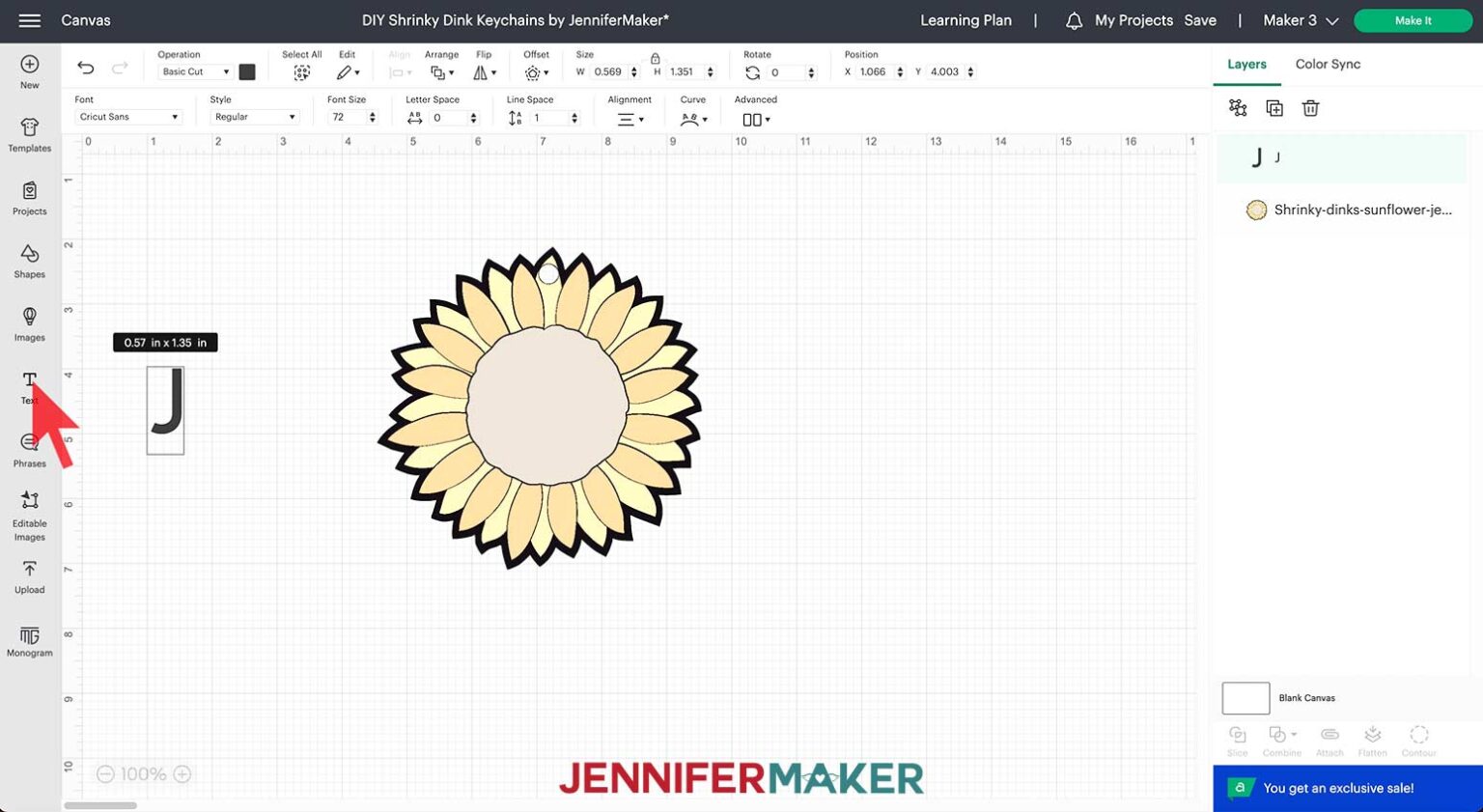Open the Edit pencil menu

pyautogui.click(x=348, y=72)
